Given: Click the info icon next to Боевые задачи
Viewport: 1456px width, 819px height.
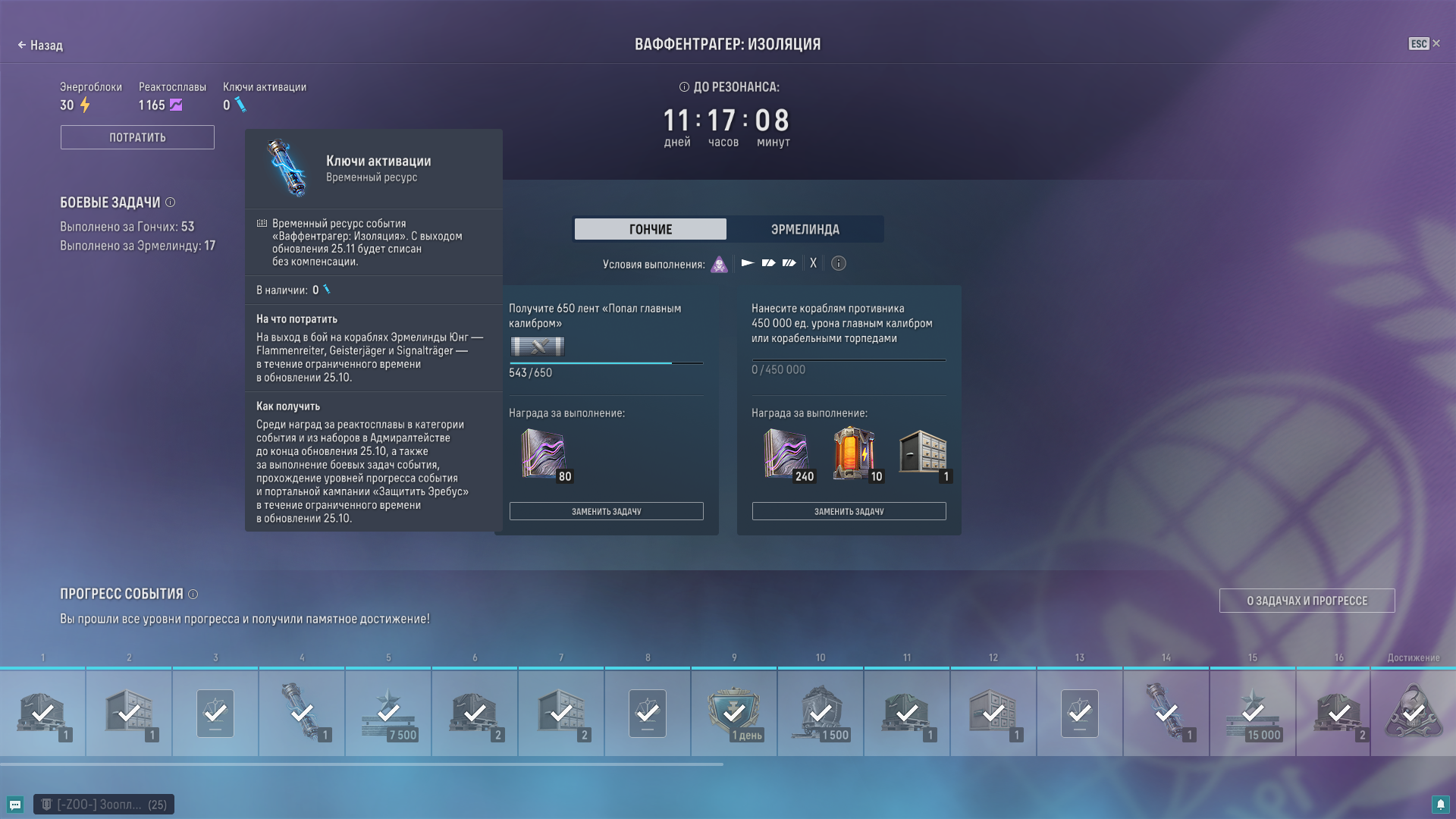Looking at the screenshot, I should pos(171,202).
